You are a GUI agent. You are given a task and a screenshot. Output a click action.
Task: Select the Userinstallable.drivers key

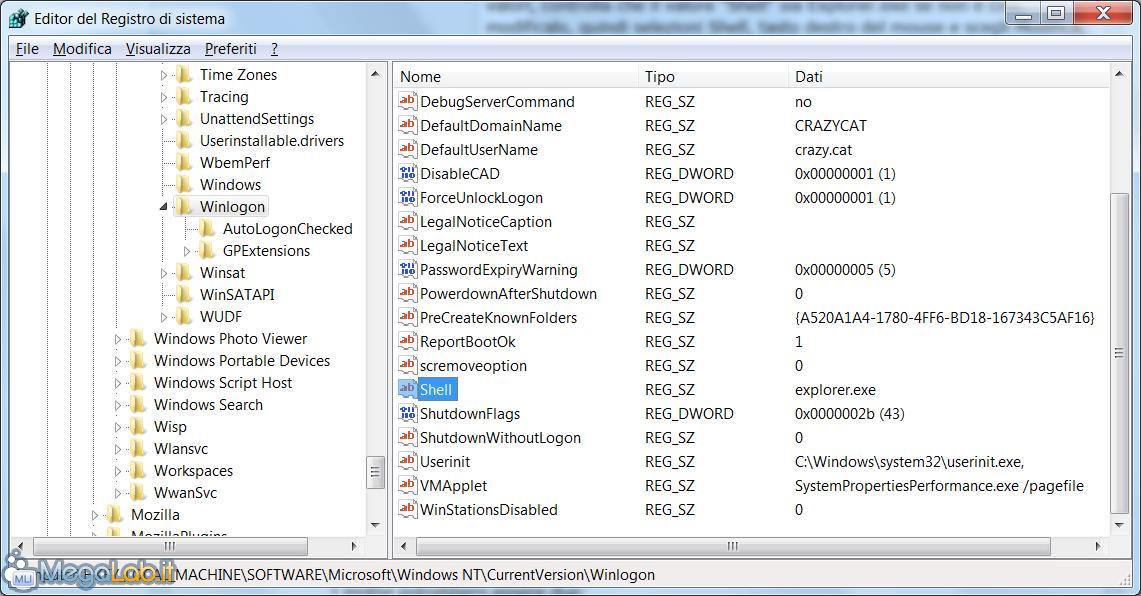pyautogui.click(x=272, y=140)
